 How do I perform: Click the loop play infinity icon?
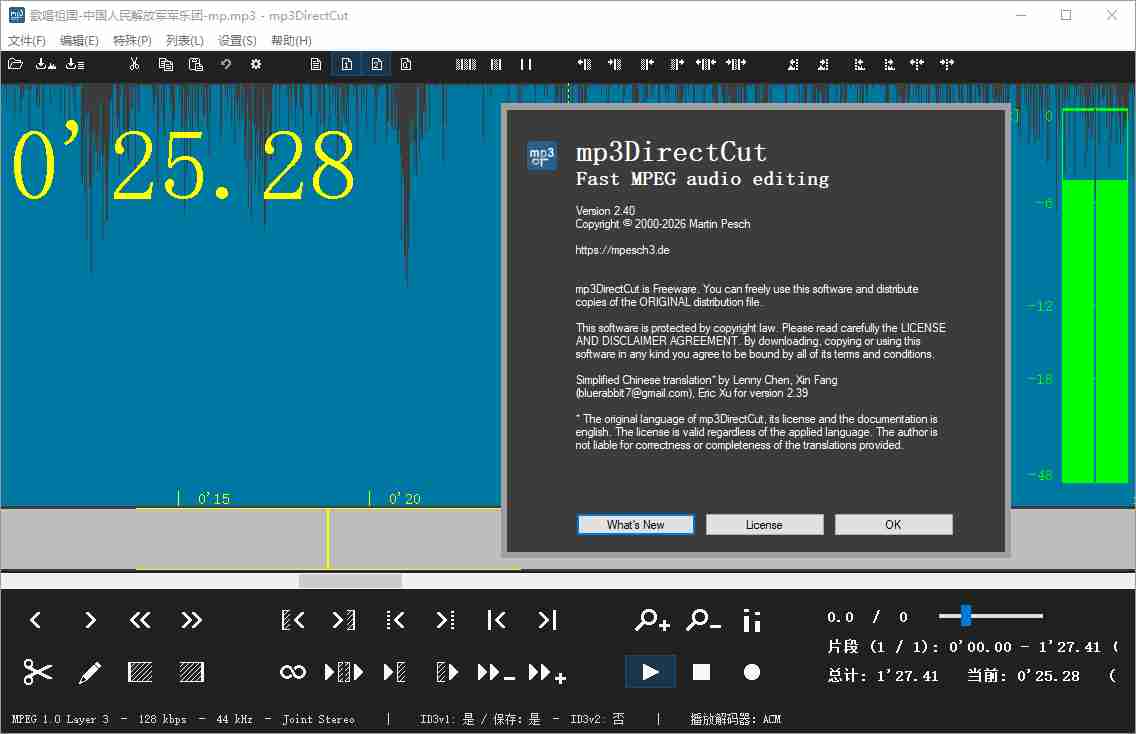click(x=293, y=672)
